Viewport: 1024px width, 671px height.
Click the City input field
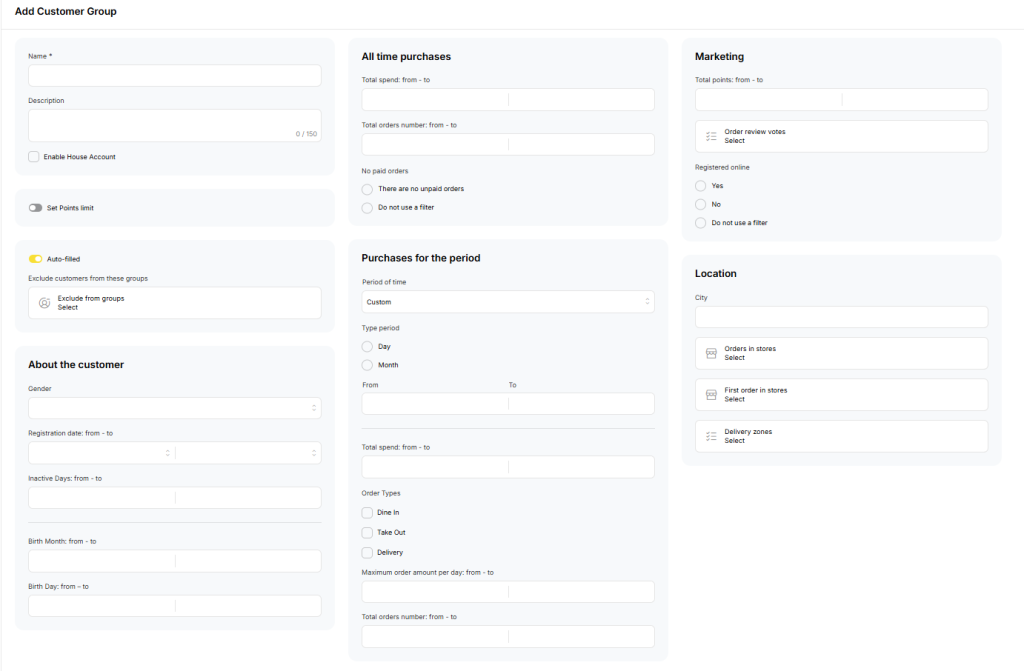click(841, 317)
